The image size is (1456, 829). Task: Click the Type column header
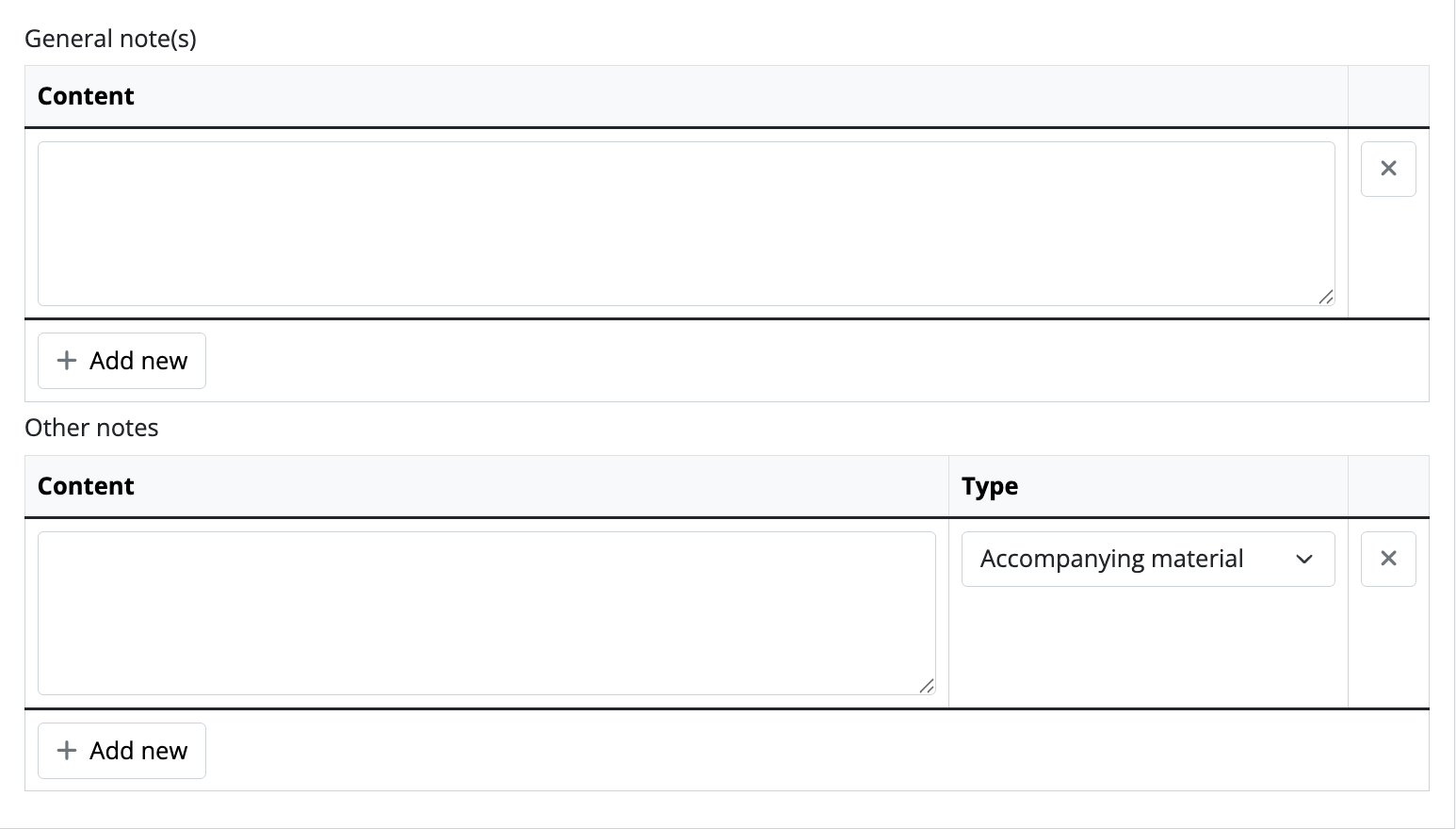(990, 486)
